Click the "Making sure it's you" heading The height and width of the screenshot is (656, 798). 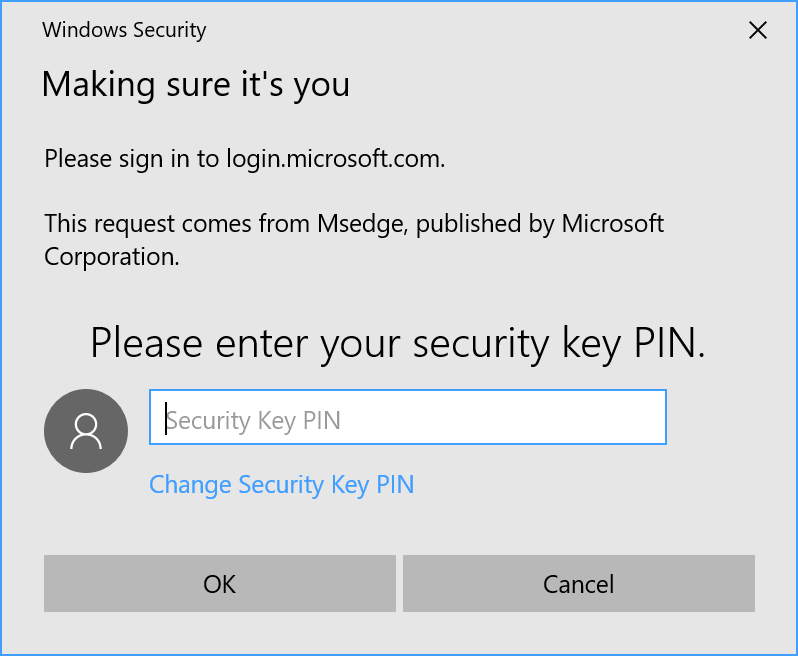pyautogui.click(x=195, y=84)
